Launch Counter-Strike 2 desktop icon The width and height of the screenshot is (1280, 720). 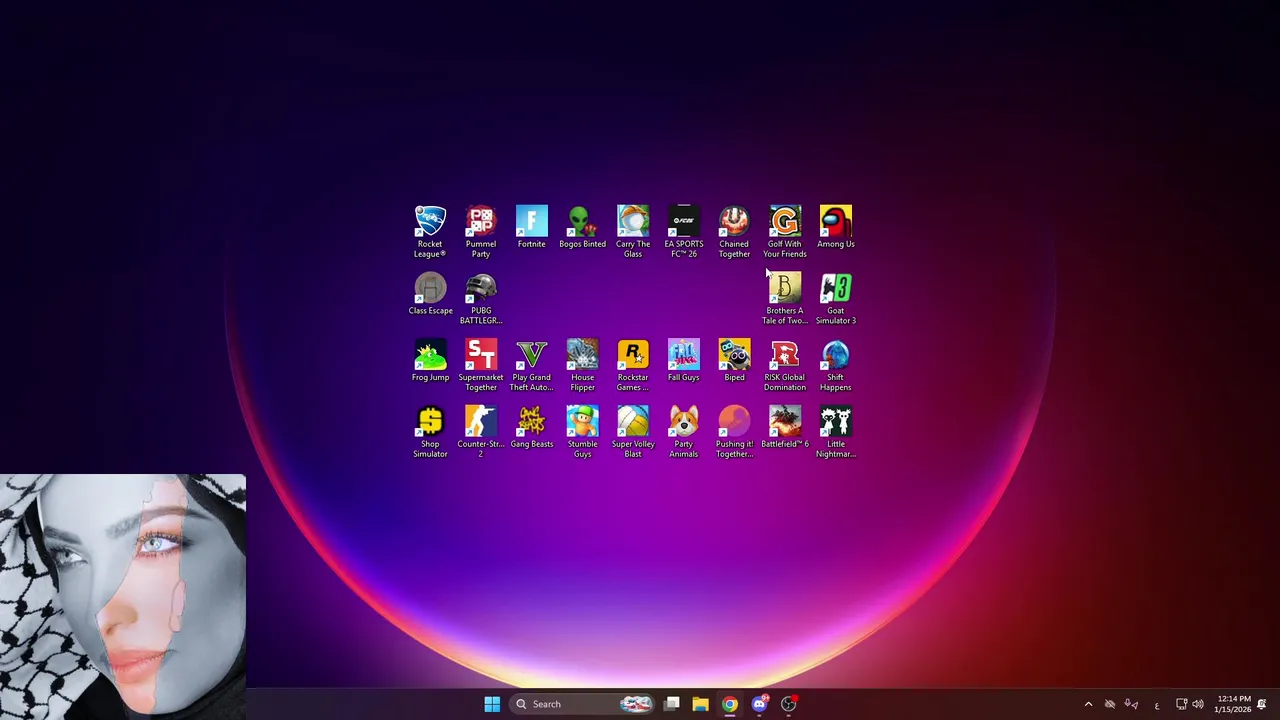[481, 432]
